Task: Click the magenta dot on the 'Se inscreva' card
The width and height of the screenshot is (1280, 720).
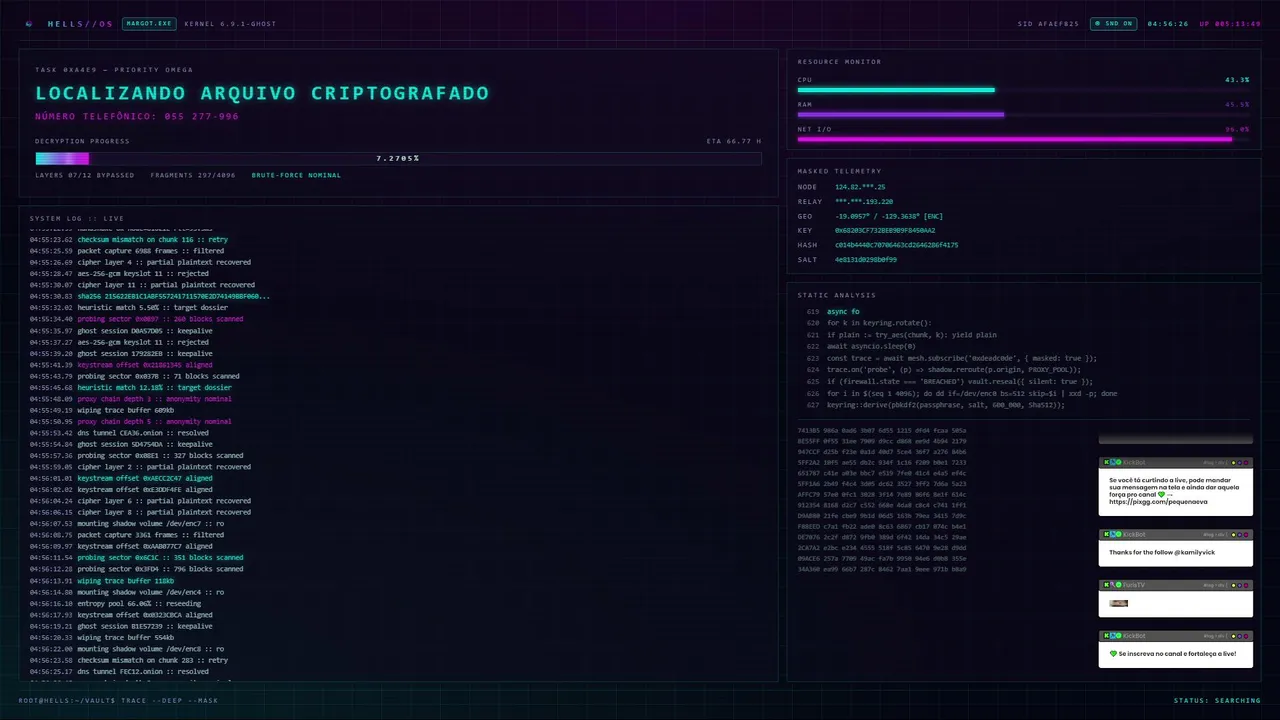Action: tap(1246, 637)
